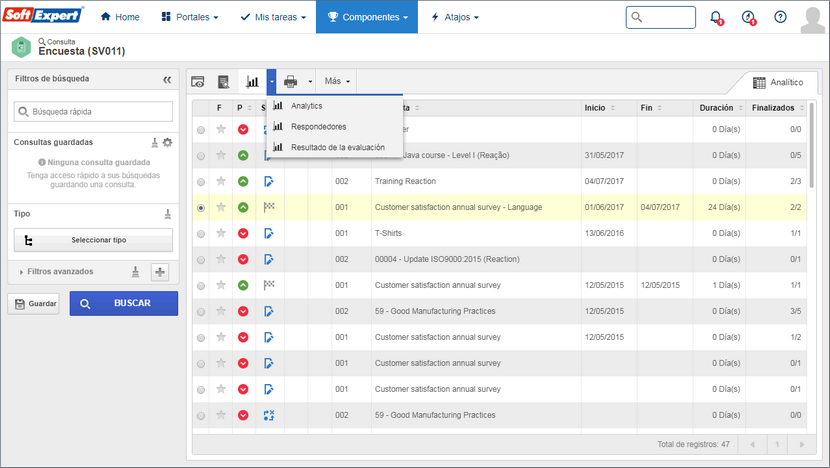Click the BUSCAR button
This screenshot has width=830, height=468.
(124, 303)
